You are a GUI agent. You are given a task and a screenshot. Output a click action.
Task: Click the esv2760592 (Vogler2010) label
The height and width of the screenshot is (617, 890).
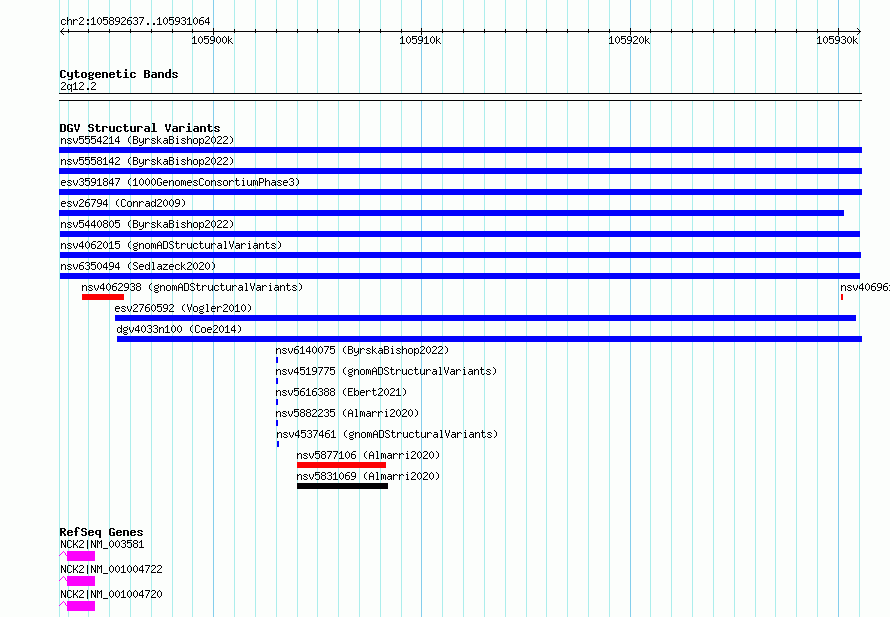pyautogui.click(x=183, y=308)
